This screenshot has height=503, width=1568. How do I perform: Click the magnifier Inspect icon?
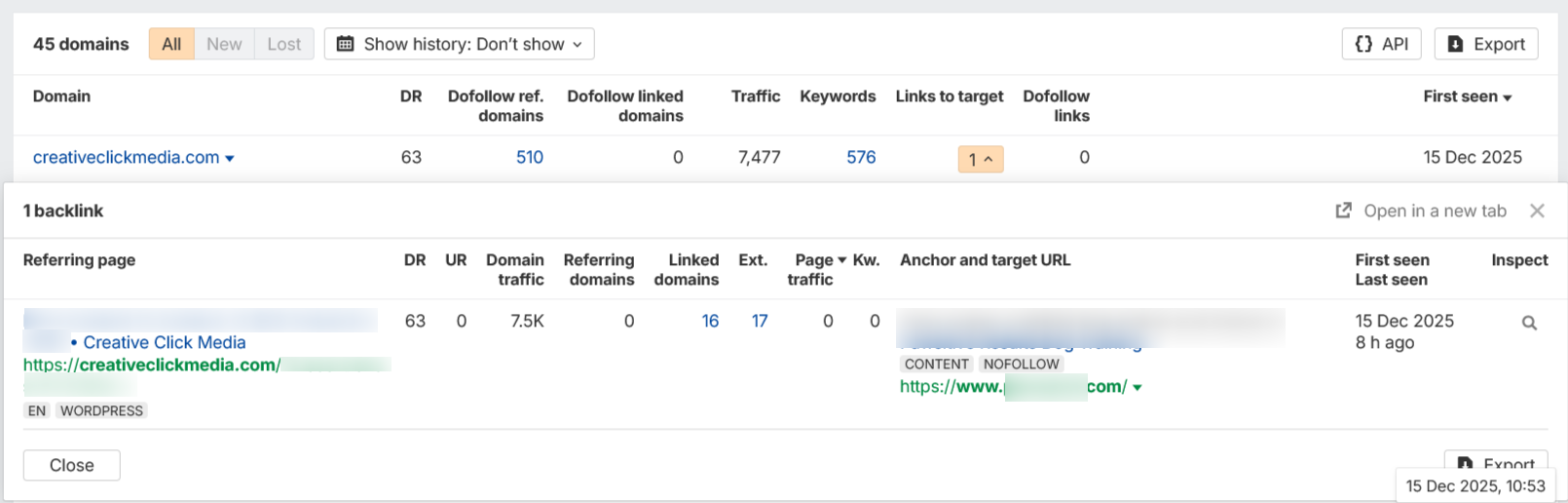point(1529,323)
